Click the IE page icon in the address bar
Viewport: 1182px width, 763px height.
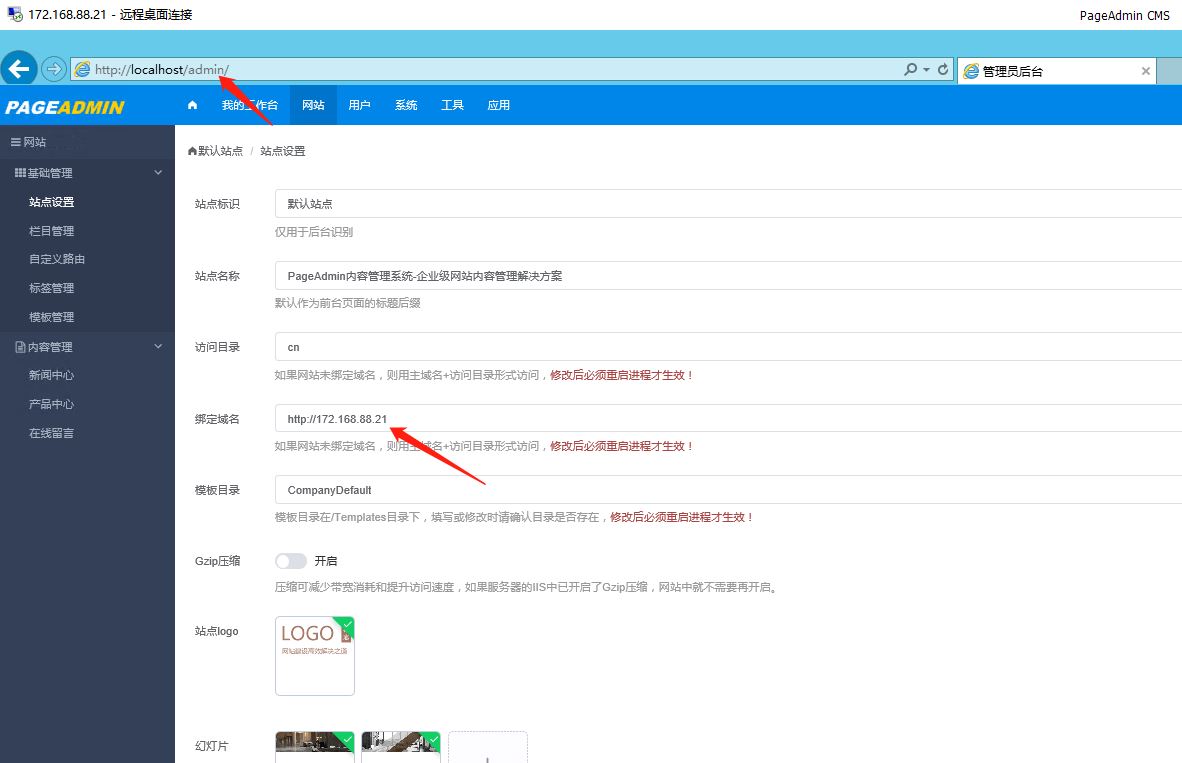(x=82, y=69)
